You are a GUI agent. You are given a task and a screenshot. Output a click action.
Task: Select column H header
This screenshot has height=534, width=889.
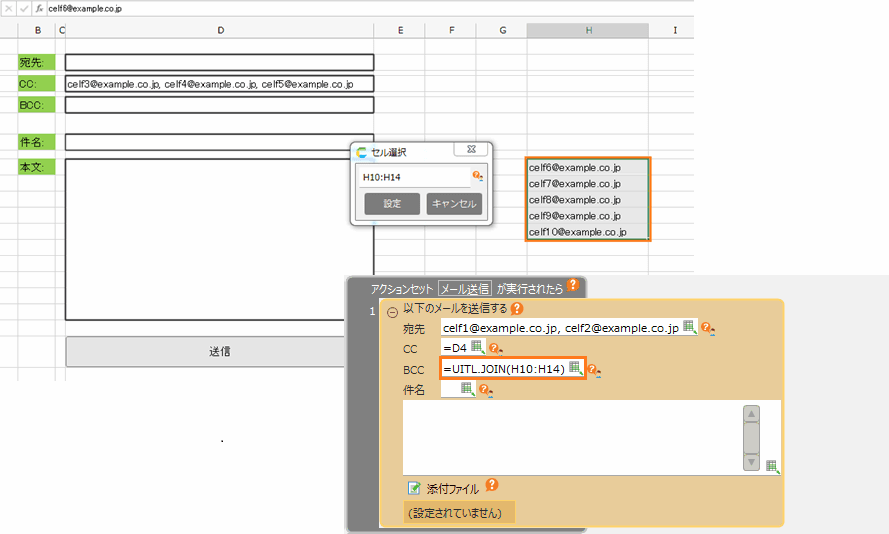[588, 30]
